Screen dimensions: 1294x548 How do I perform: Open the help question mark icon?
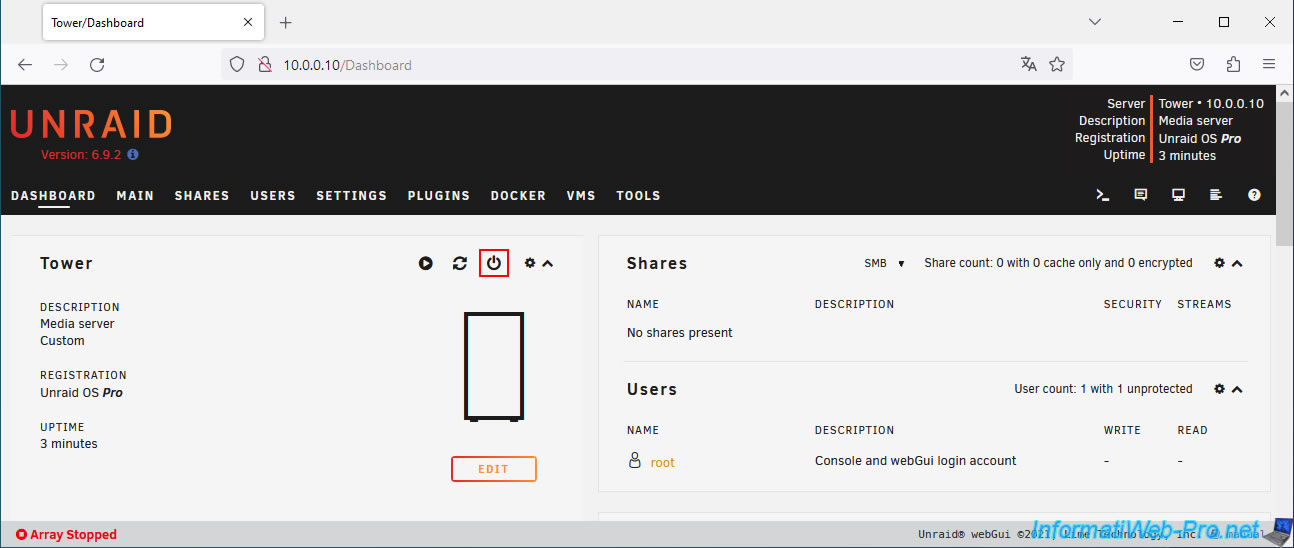(x=1254, y=195)
